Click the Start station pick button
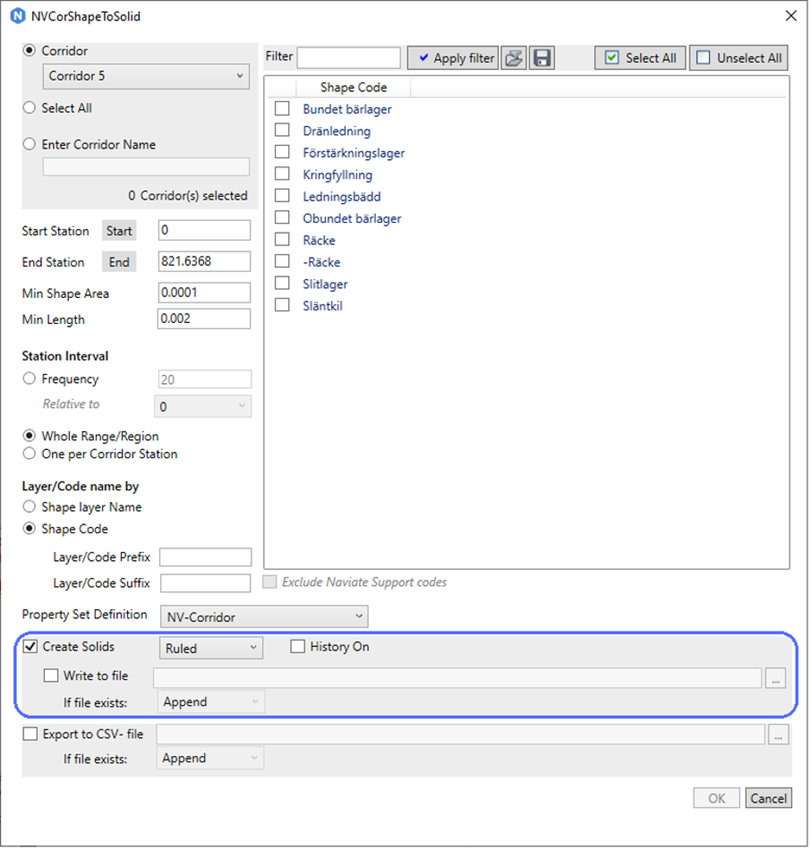This screenshot has height=850, width=811. point(119,231)
